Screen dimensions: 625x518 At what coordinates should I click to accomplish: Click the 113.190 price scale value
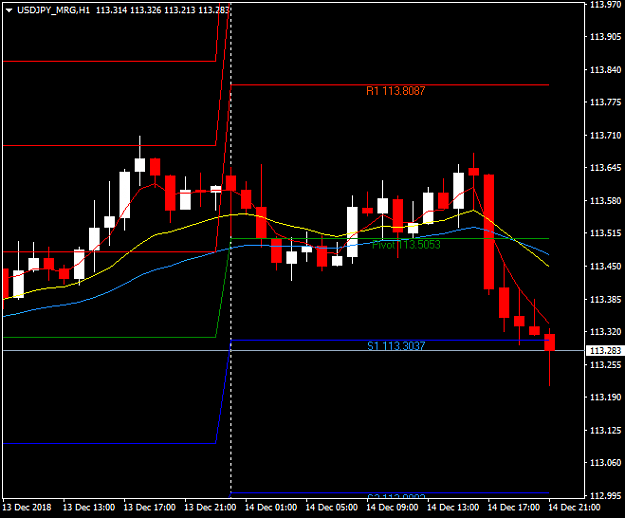(x=605, y=397)
